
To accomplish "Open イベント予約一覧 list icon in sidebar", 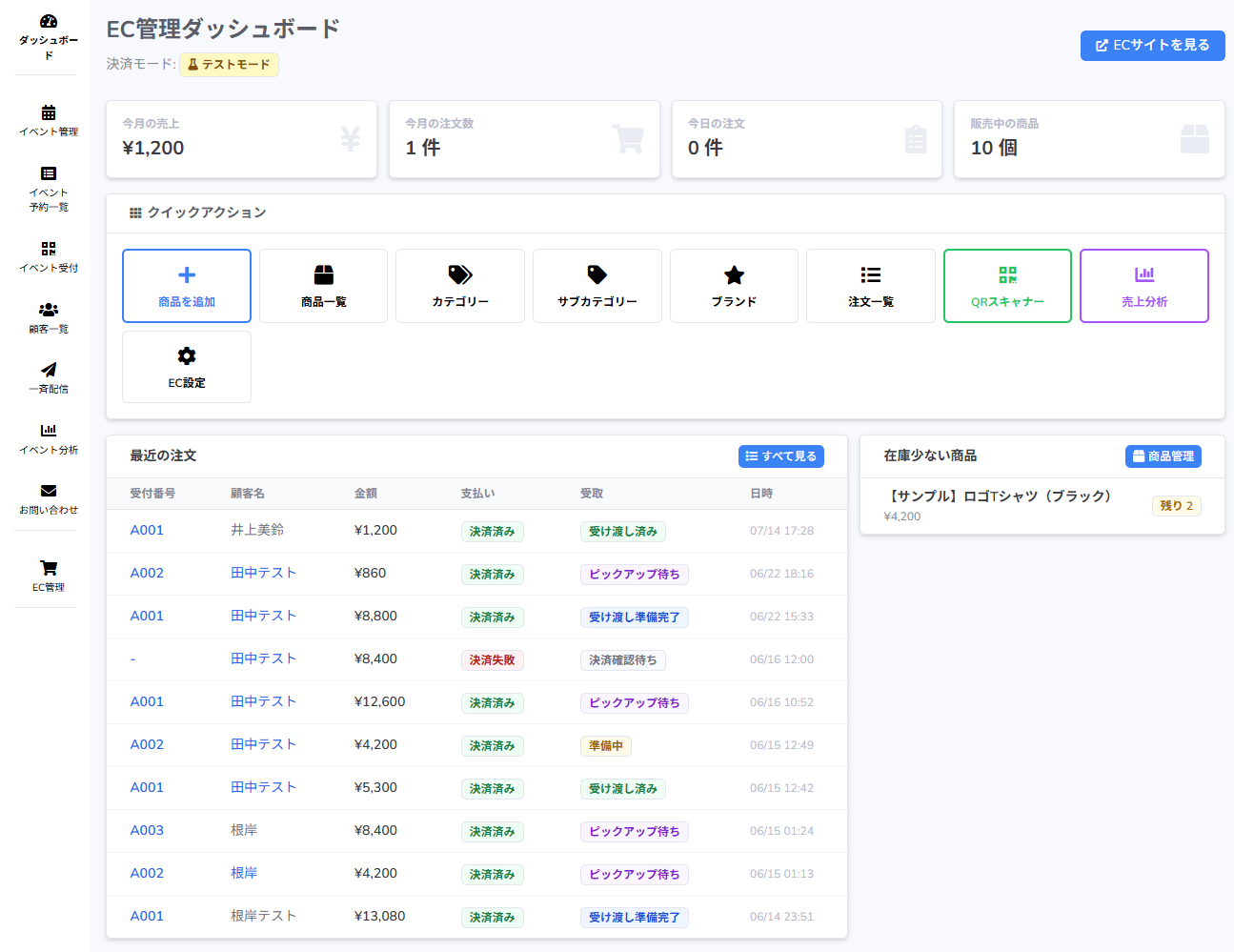I will pos(49,173).
